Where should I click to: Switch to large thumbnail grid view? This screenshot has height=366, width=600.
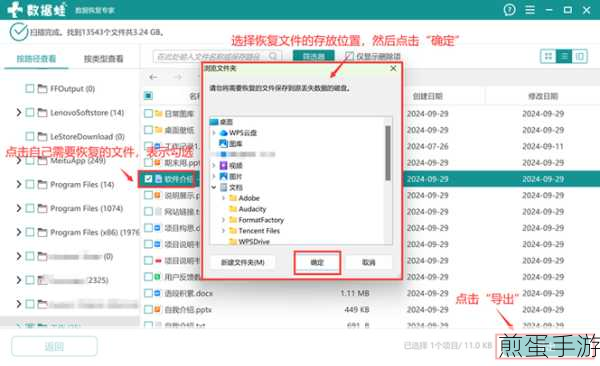pos(548,56)
